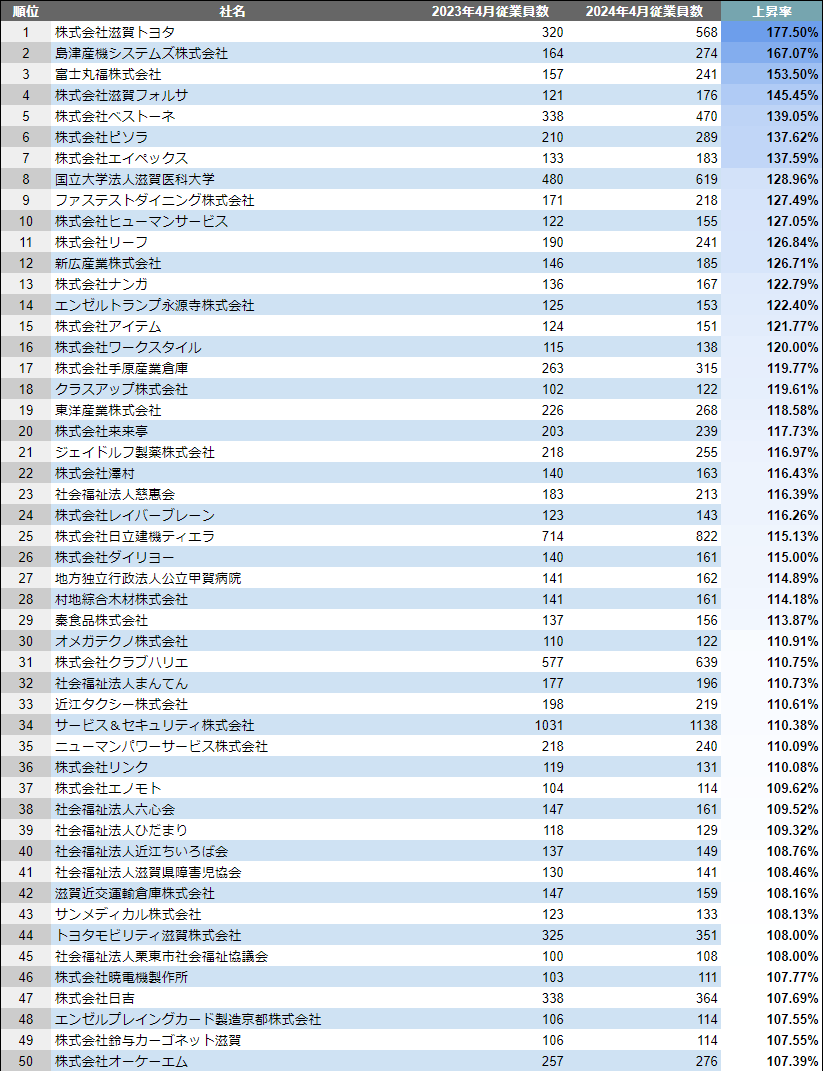
Task: Select 株式会社クラブハリエ cell
Action: click(x=233, y=663)
